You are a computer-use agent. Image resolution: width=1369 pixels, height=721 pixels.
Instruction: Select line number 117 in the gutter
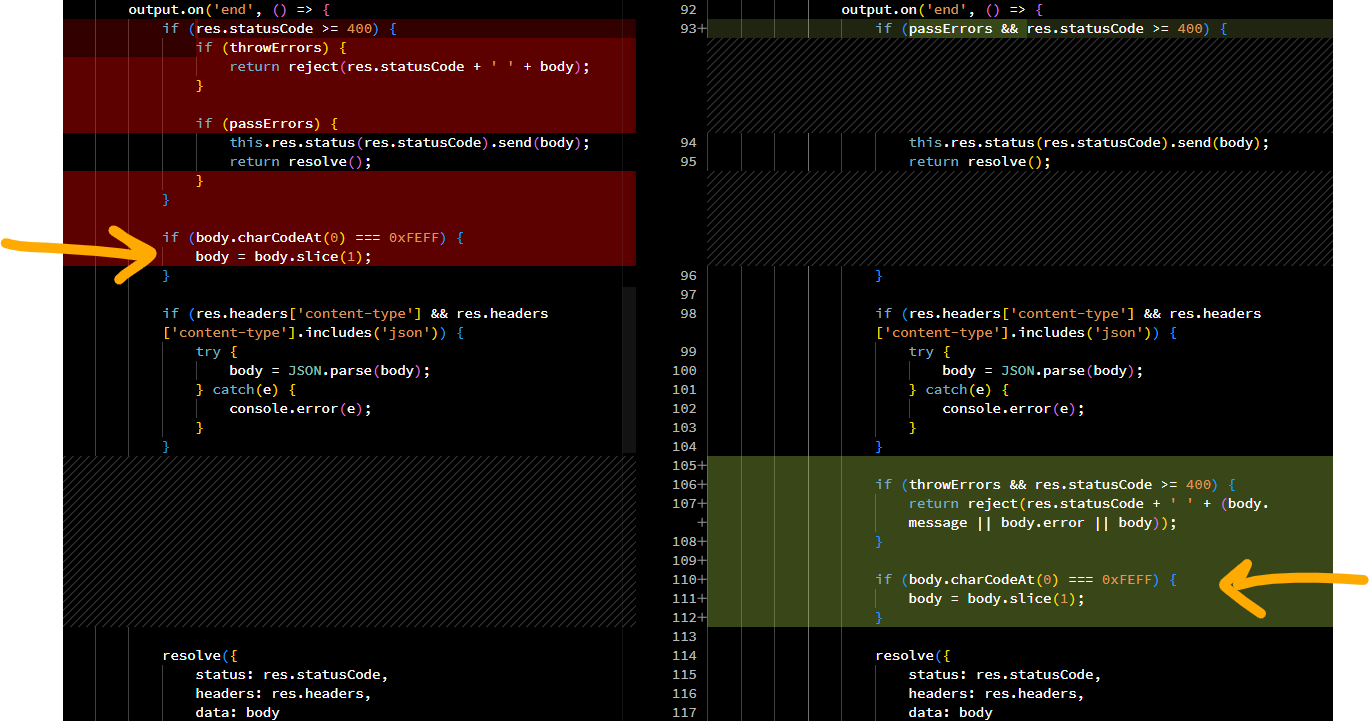tap(686, 712)
